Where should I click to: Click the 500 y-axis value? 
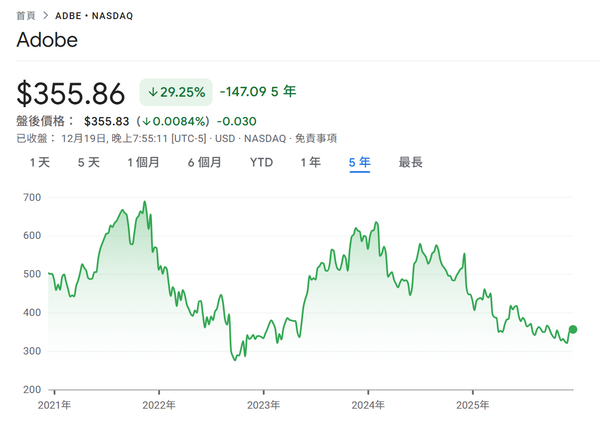[x=32, y=274]
